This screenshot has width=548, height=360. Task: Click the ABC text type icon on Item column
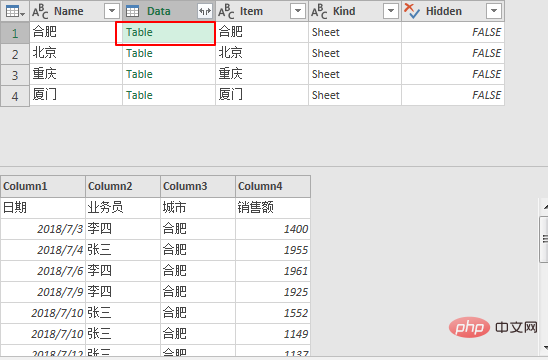226,12
